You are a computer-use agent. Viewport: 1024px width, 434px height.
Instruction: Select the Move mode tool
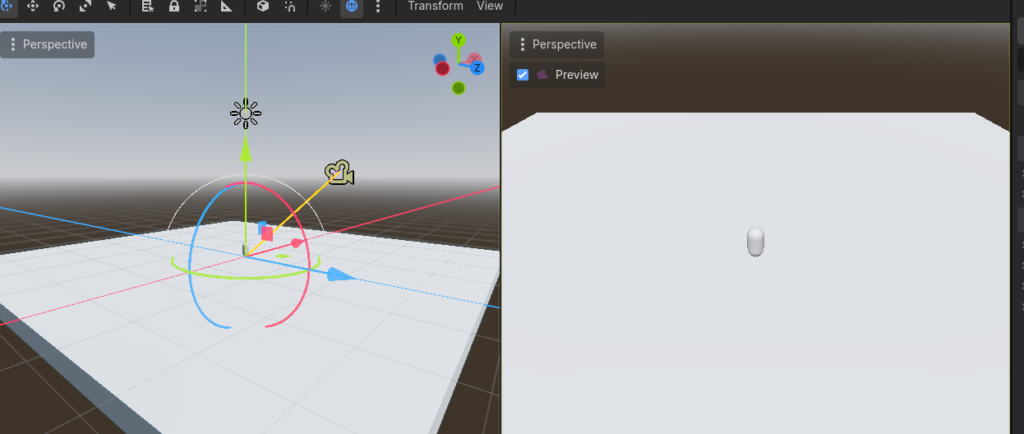[x=32, y=6]
